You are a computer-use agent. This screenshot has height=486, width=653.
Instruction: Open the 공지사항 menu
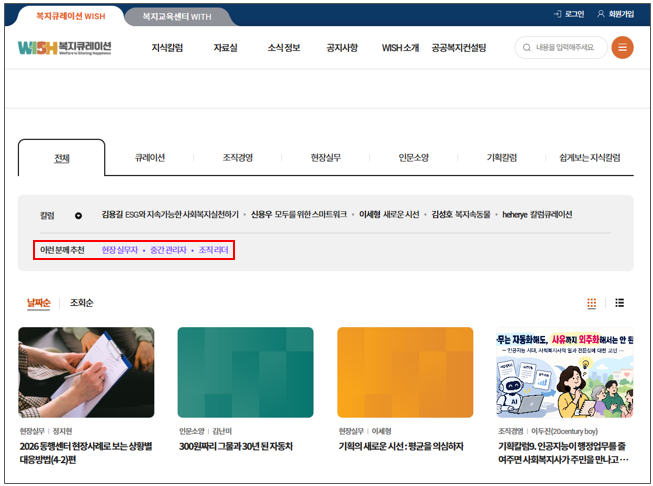click(342, 48)
